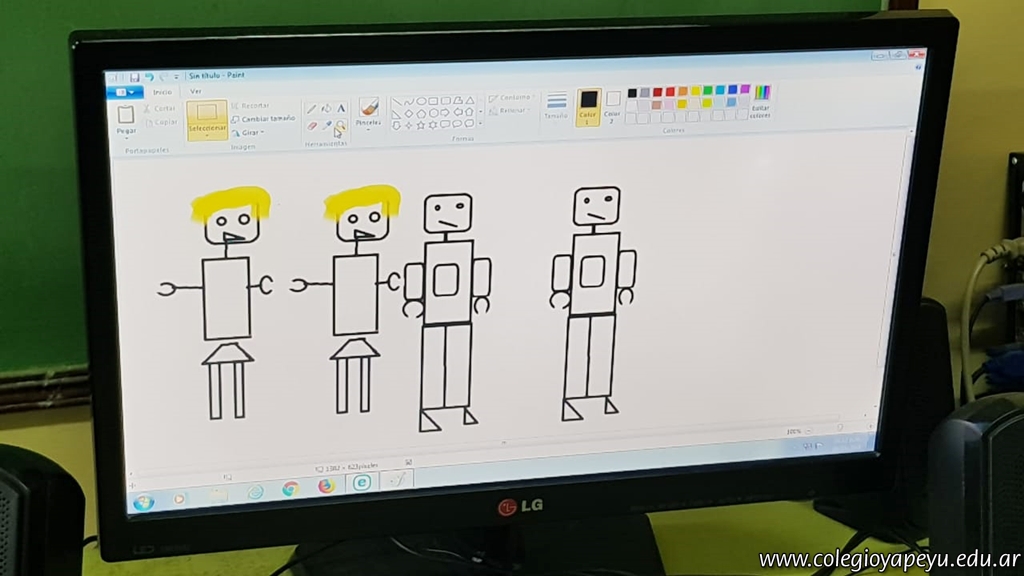Open Google Chrome from the taskbar

(290, 488)
